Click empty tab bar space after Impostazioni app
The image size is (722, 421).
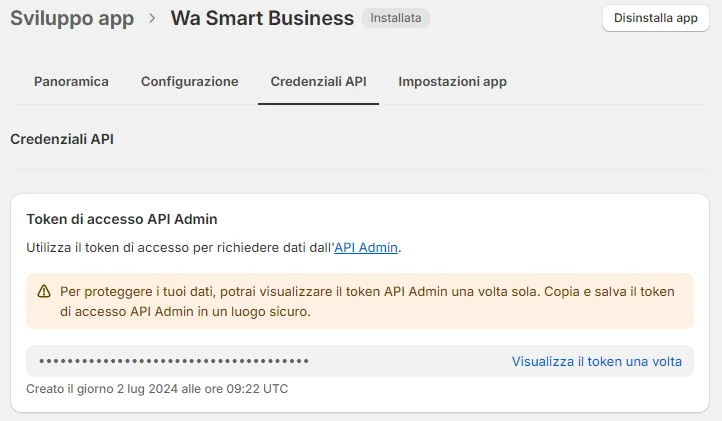pos(610,82)
